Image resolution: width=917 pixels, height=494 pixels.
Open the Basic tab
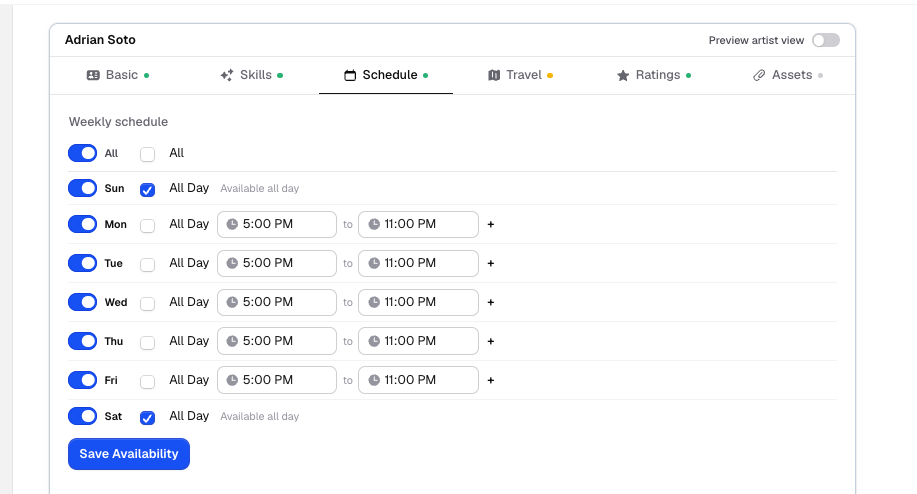[118, 75]
